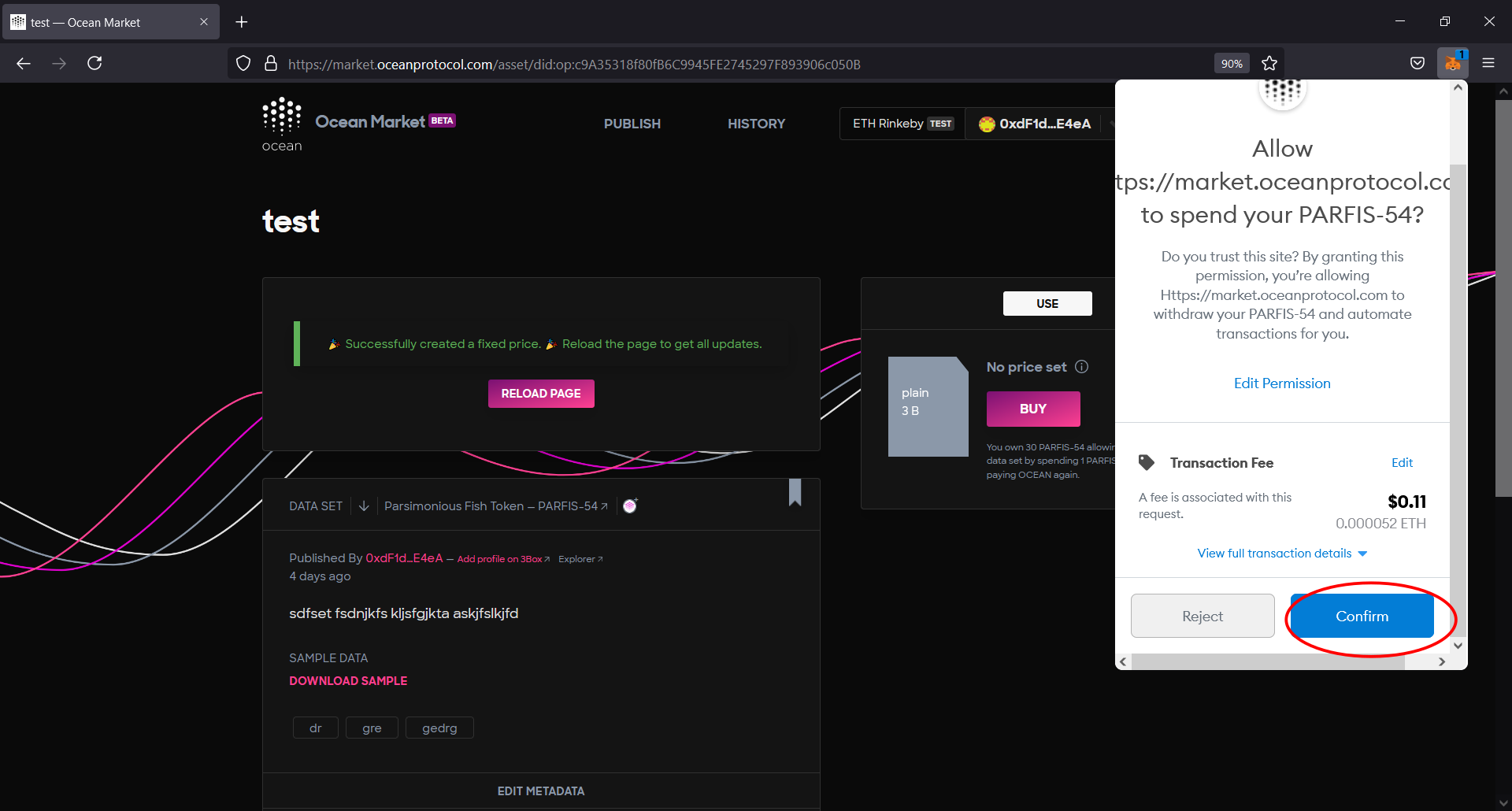Image resolution: width=1512 pixels, height=811 pixels.
Task: Select the gre tag
Action: (x=372, y=728)
